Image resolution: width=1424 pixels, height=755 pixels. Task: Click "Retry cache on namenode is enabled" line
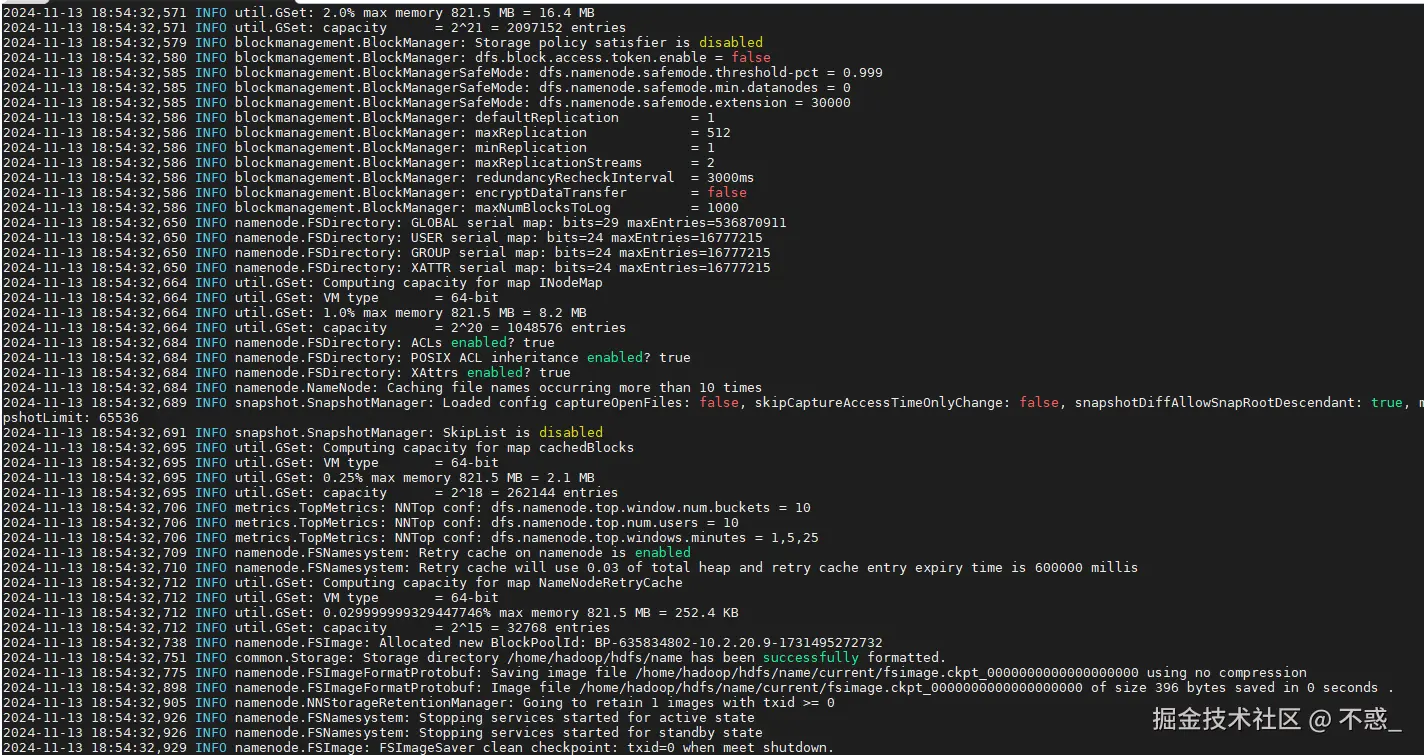[x=346, y=553]
